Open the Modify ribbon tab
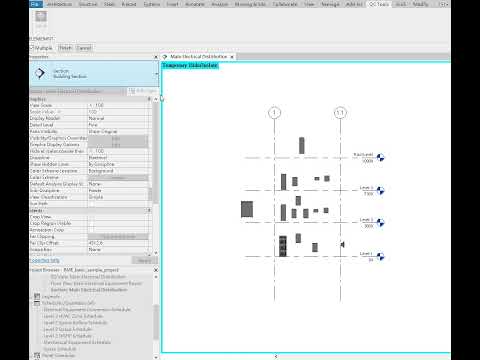Viewport: 480px width, 360px height. tap(420, 4)
